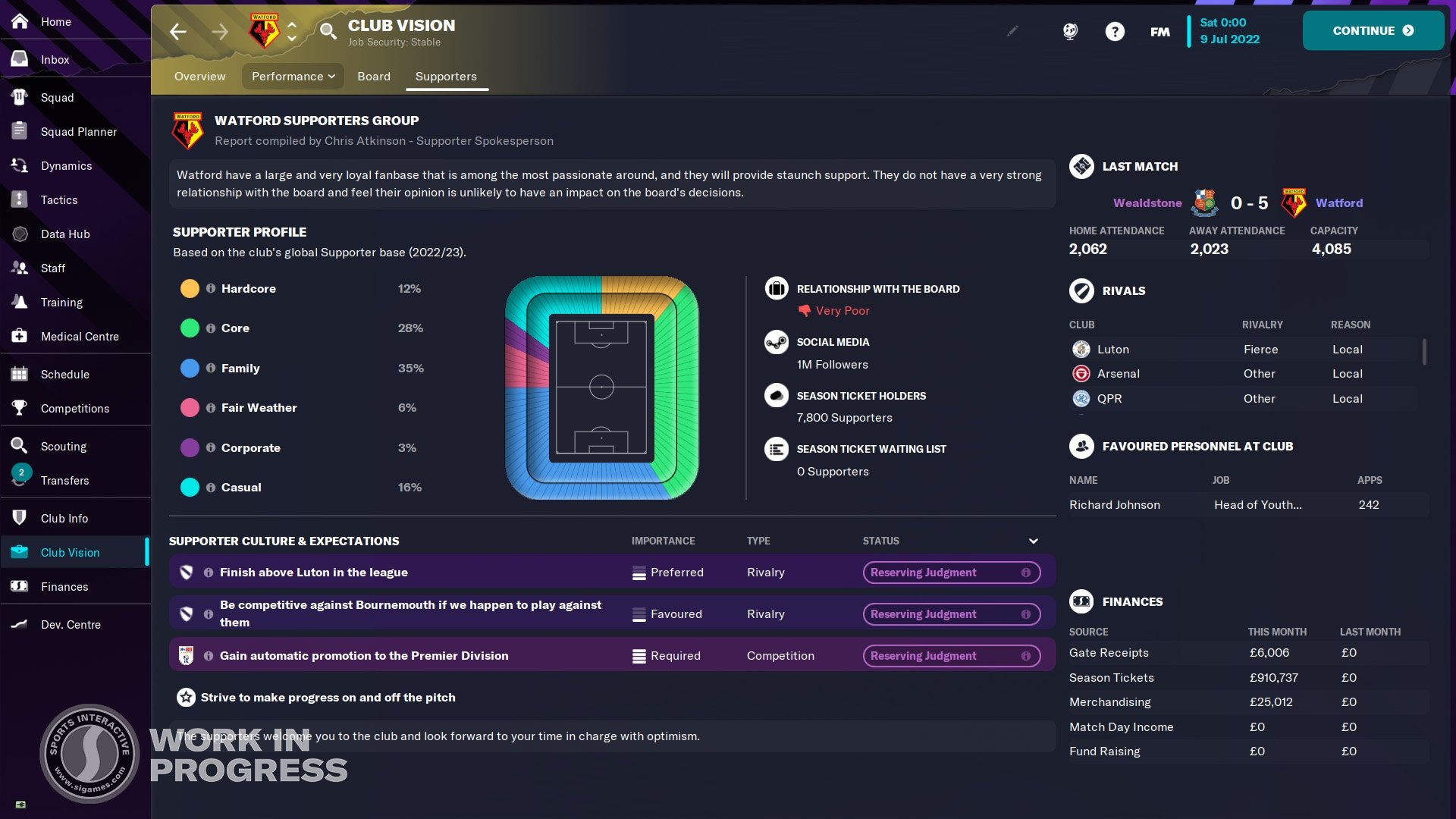Image resolution: width=1456 pixels, height=819 pixels.
Task: Switch to the Board tab
Action: click(373, 75)
